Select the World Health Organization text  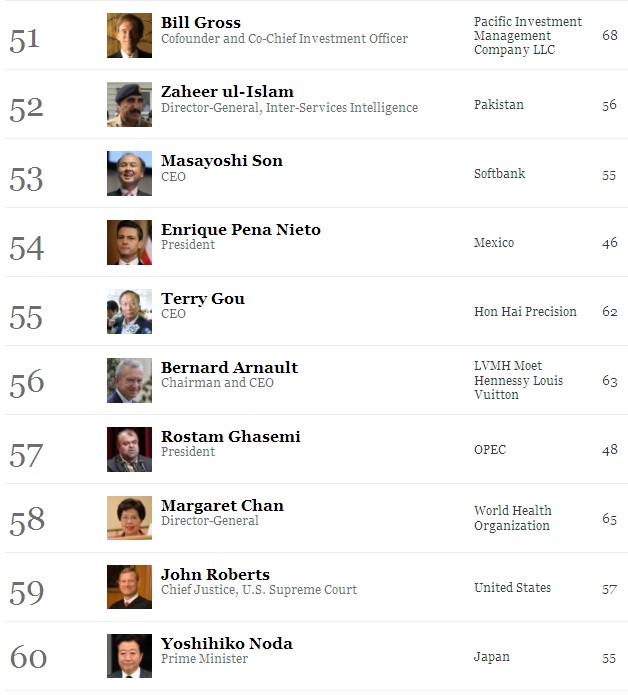(513, 518)
